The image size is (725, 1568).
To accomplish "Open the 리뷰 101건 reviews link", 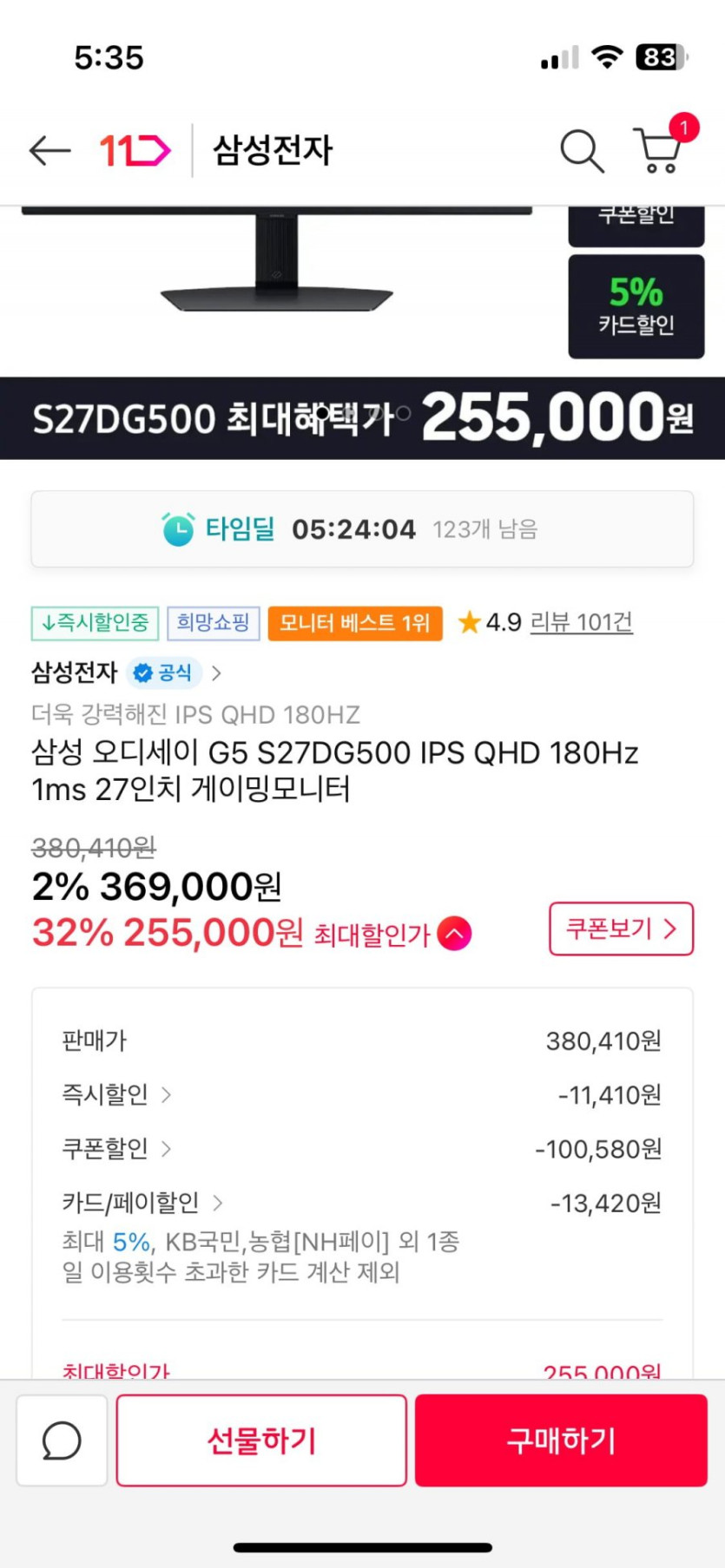I will [x=581, y=622].
